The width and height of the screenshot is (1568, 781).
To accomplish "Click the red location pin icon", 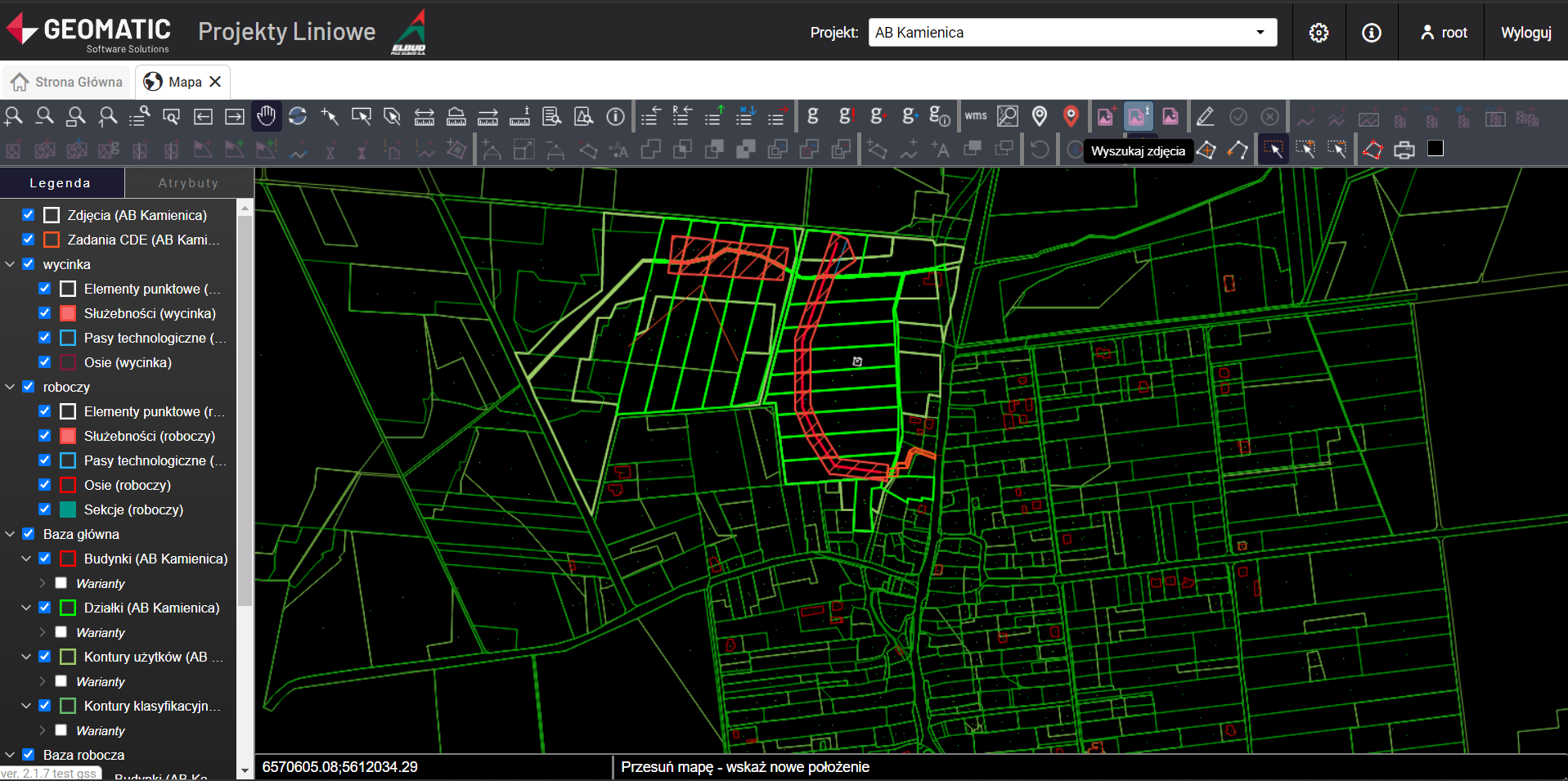I will coord(1071,117).
